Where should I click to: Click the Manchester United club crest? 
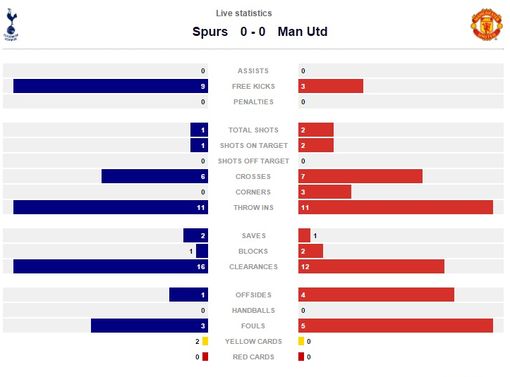coord(486,24)
